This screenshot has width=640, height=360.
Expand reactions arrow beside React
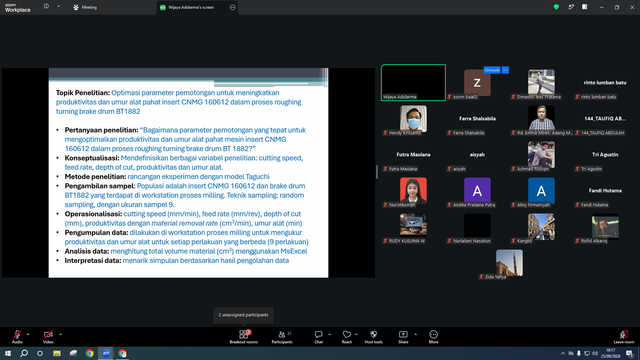[356, 334]
